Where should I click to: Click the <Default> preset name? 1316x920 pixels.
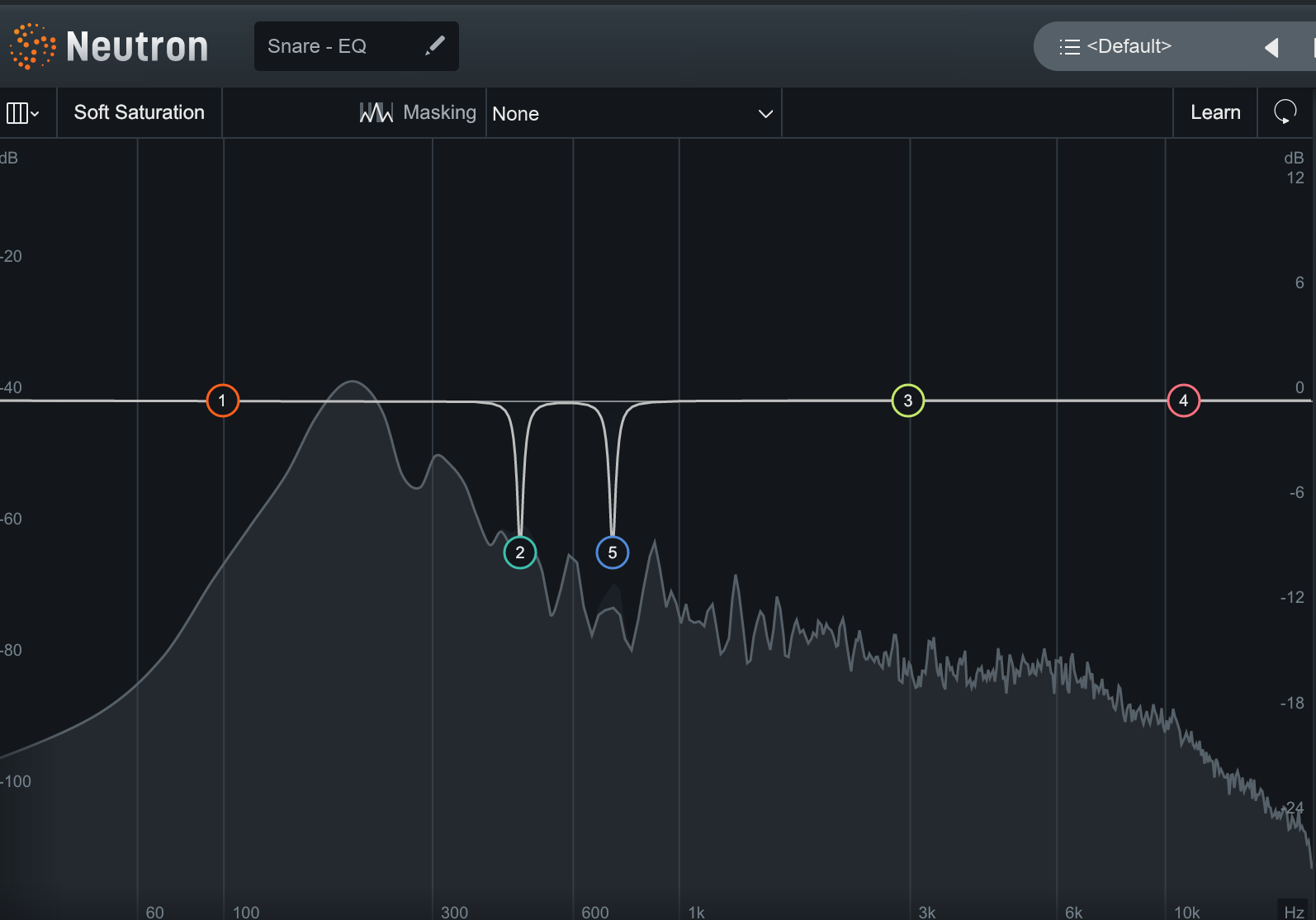1129,46
